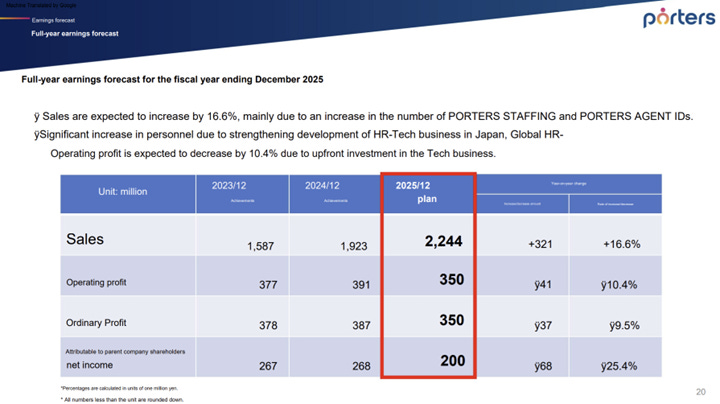Select the title ending 'December 2025'
The height and width of the screenshot is (404, 720).
[x=172, y=79]
